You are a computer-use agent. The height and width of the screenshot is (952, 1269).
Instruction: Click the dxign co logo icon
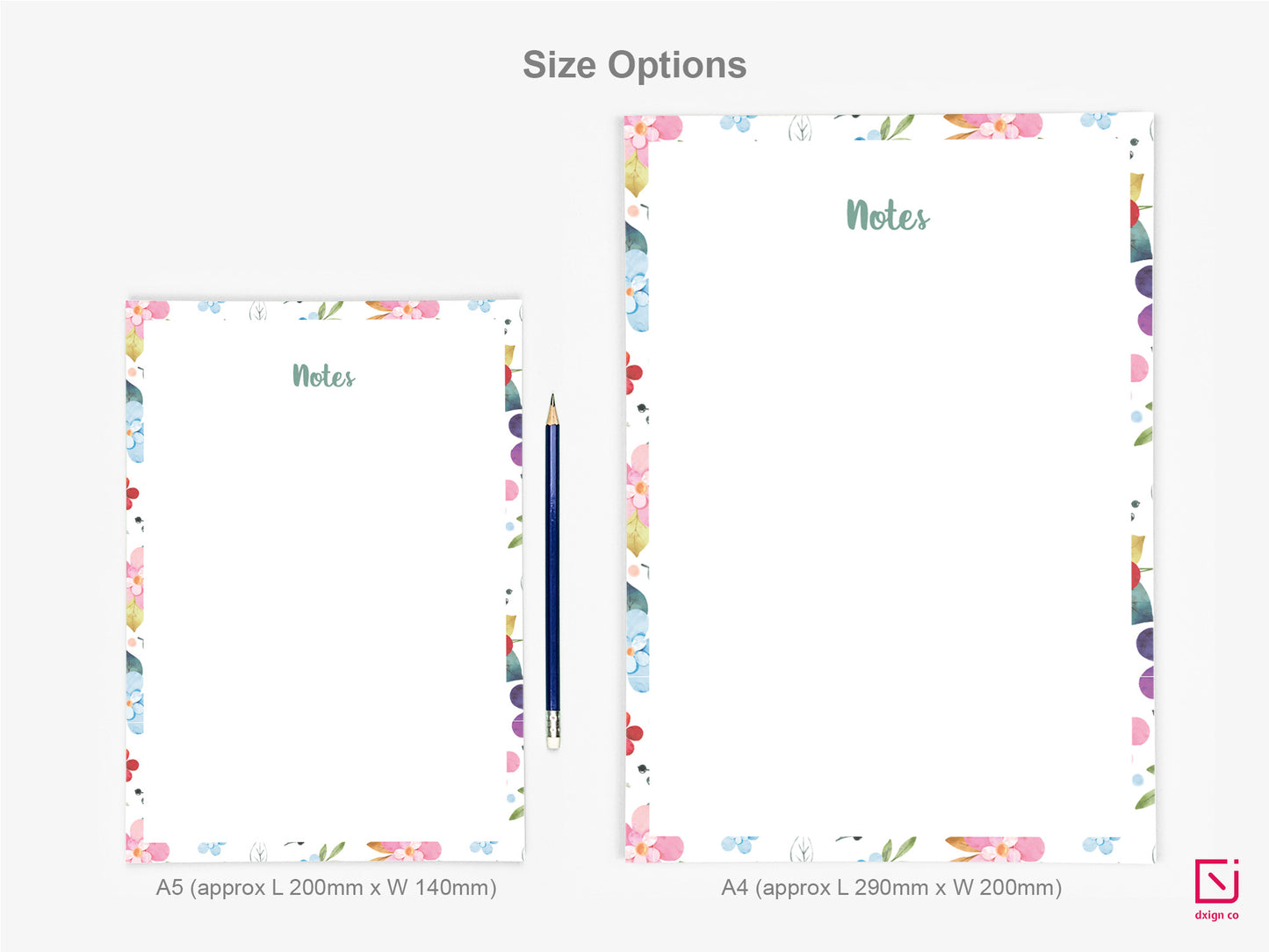click(1216, 881)
